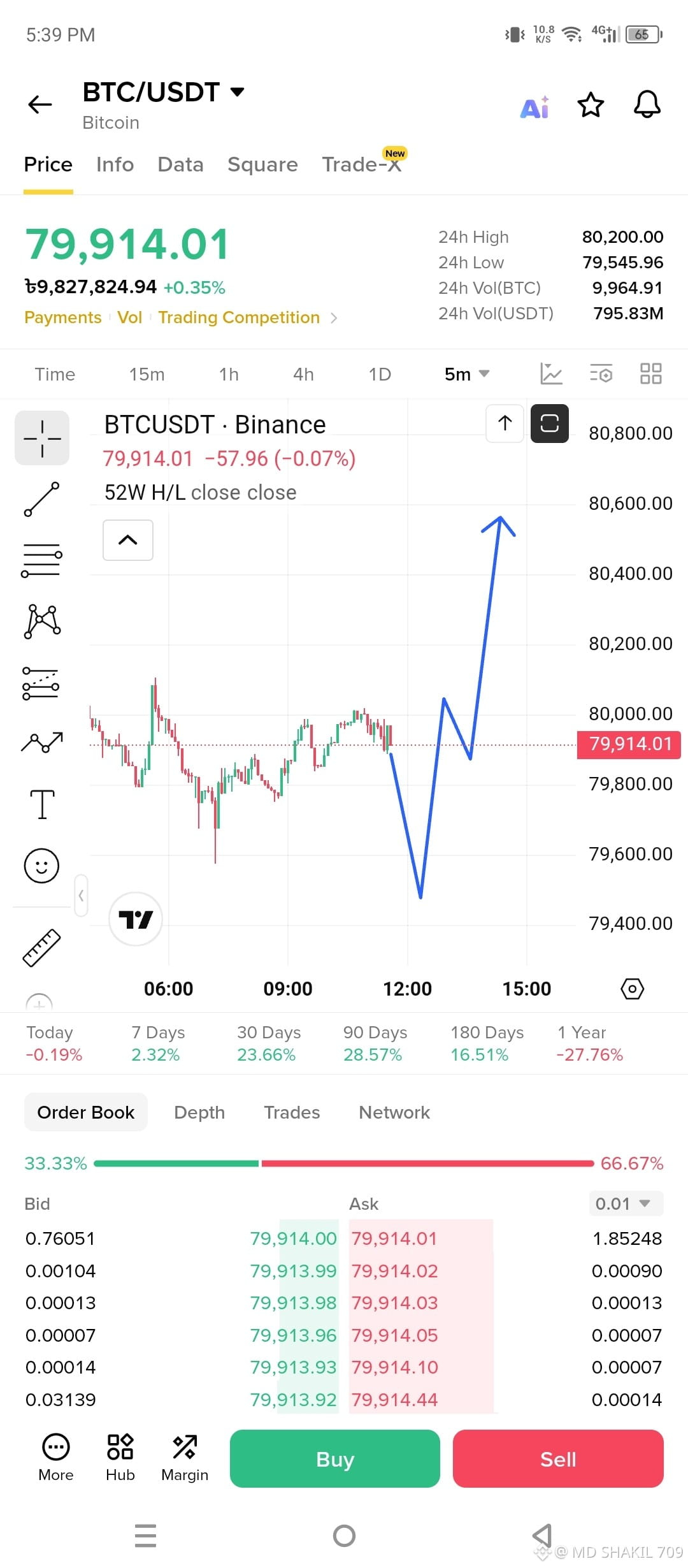Open the Fibonacci retracement tool
Image resolution: width=688 pixels, height=1568 pixels.
coord(42,560)
